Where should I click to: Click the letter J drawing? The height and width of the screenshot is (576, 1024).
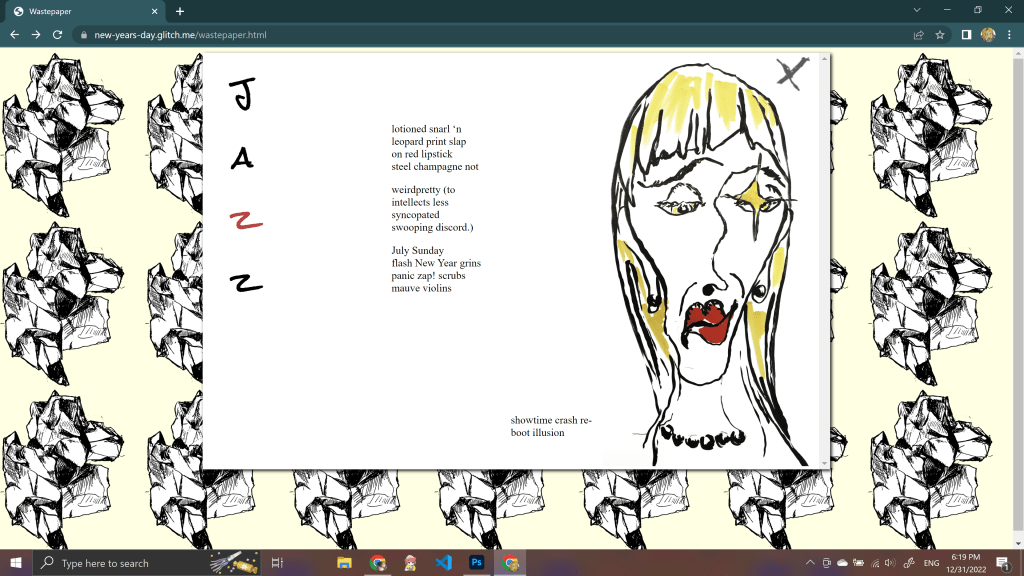(242, 94)
